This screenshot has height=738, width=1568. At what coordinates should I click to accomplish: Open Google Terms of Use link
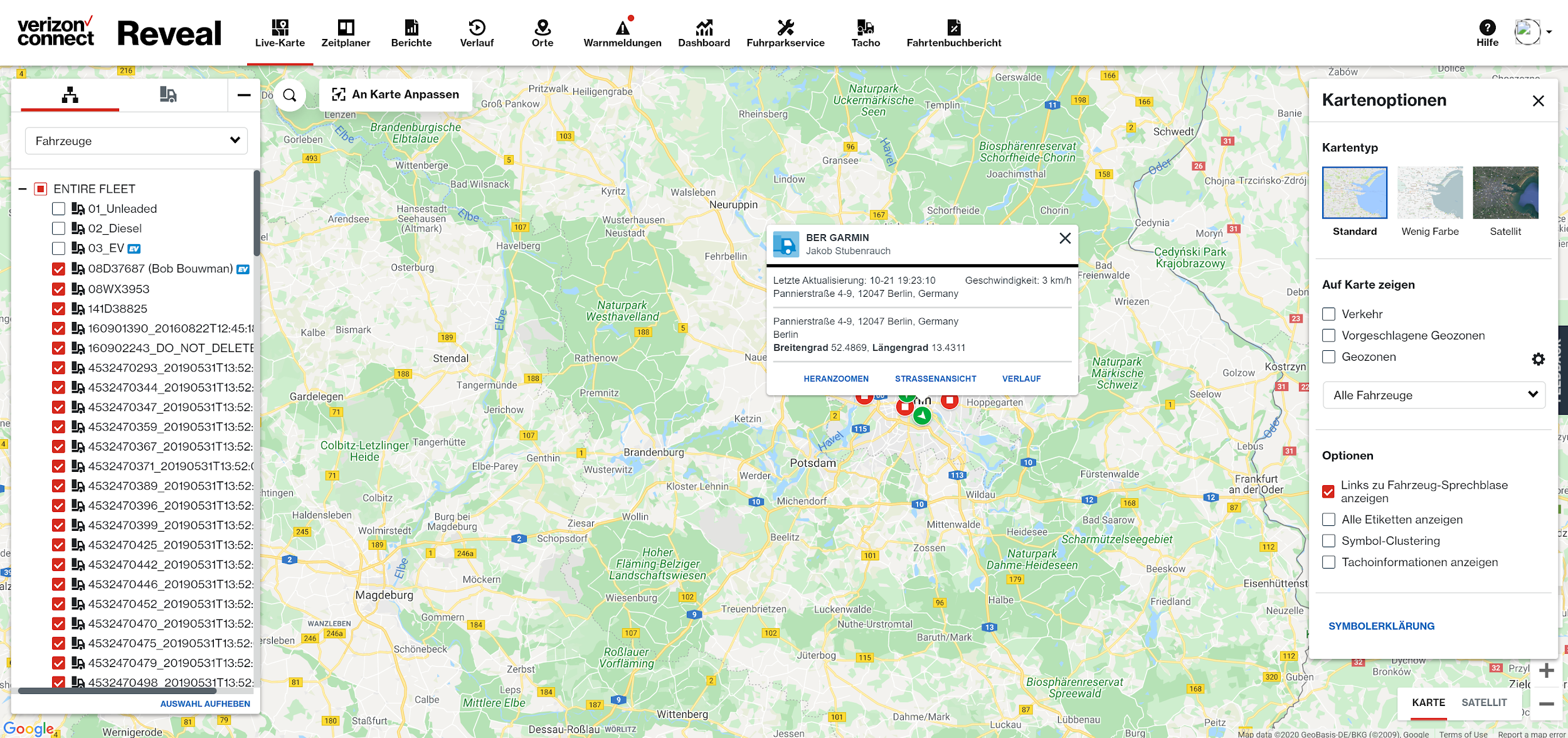point(1463,734)
